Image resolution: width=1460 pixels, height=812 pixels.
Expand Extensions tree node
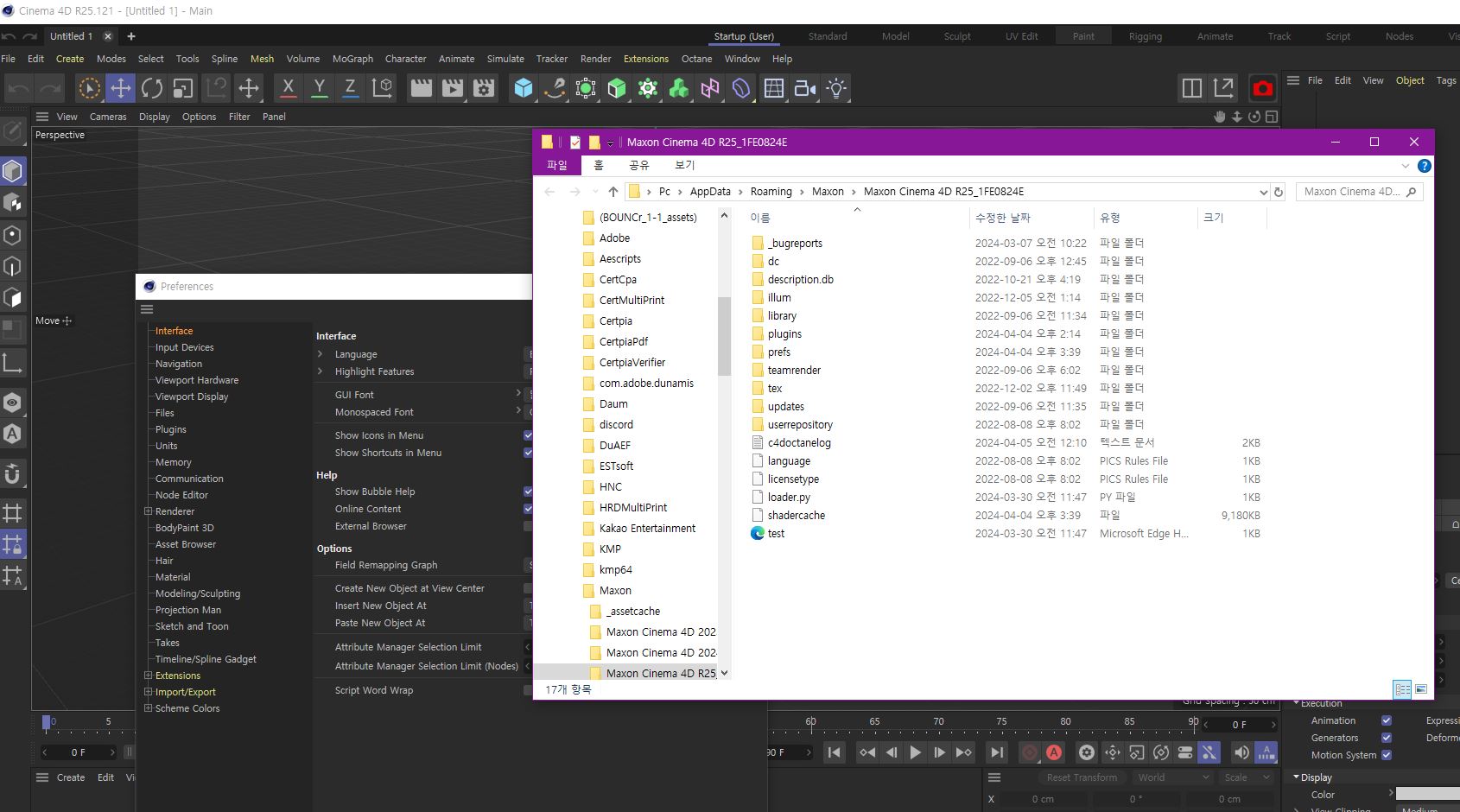click(x=149, y=676)
